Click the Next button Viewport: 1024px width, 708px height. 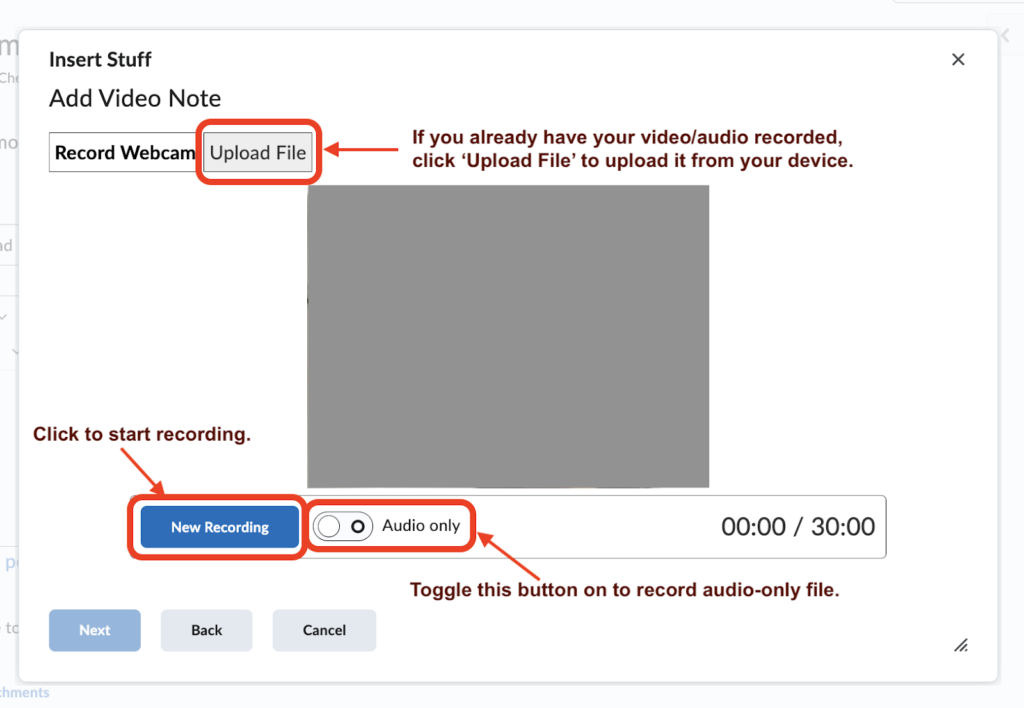pyautogui.click(x=95, y=630)
